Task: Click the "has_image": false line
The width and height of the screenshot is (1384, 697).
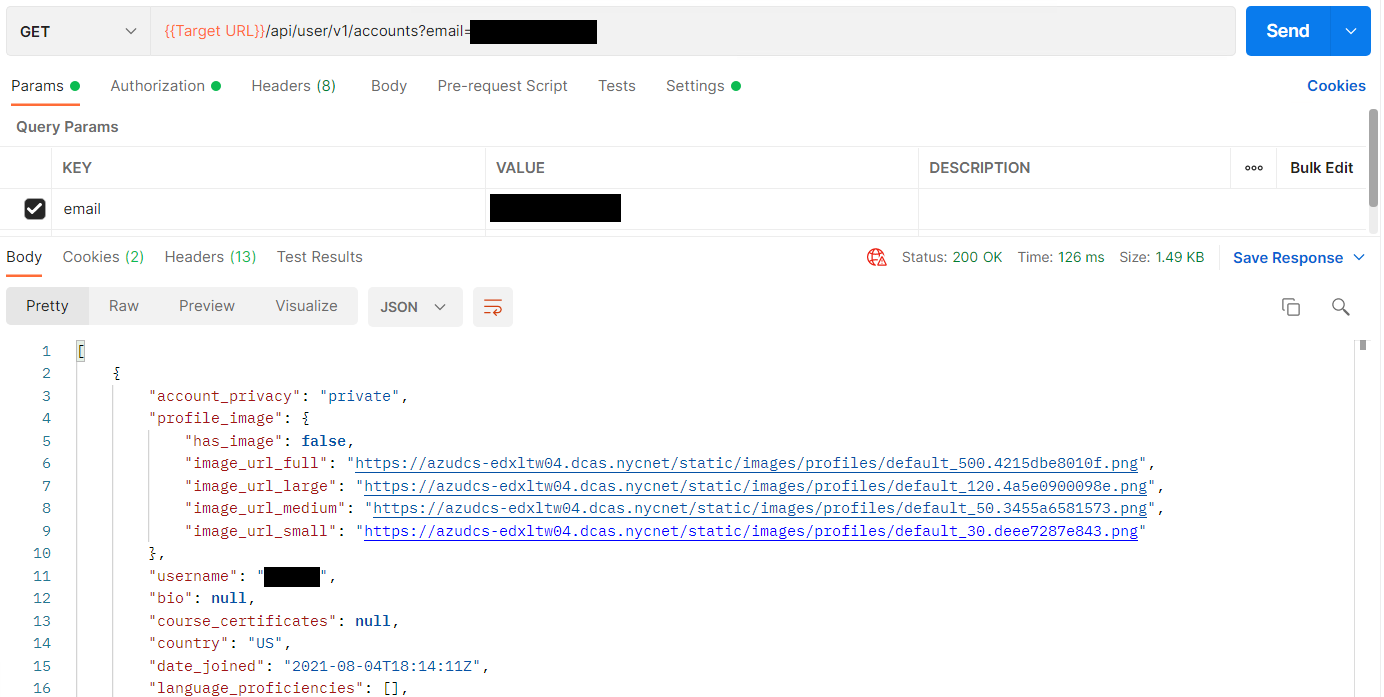Action: tap(269, 441)
